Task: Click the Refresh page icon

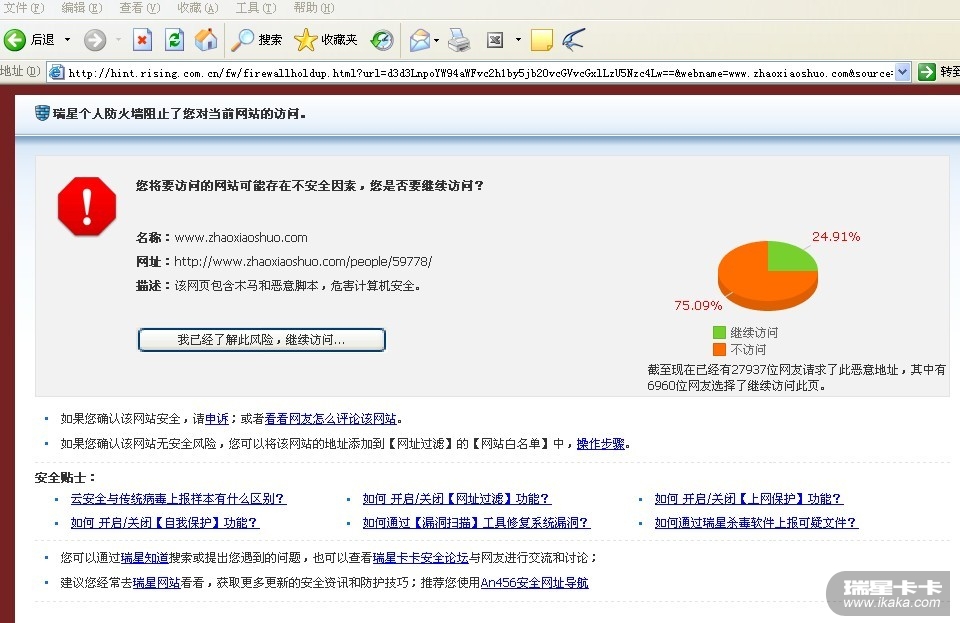Action: click(174, 40)
